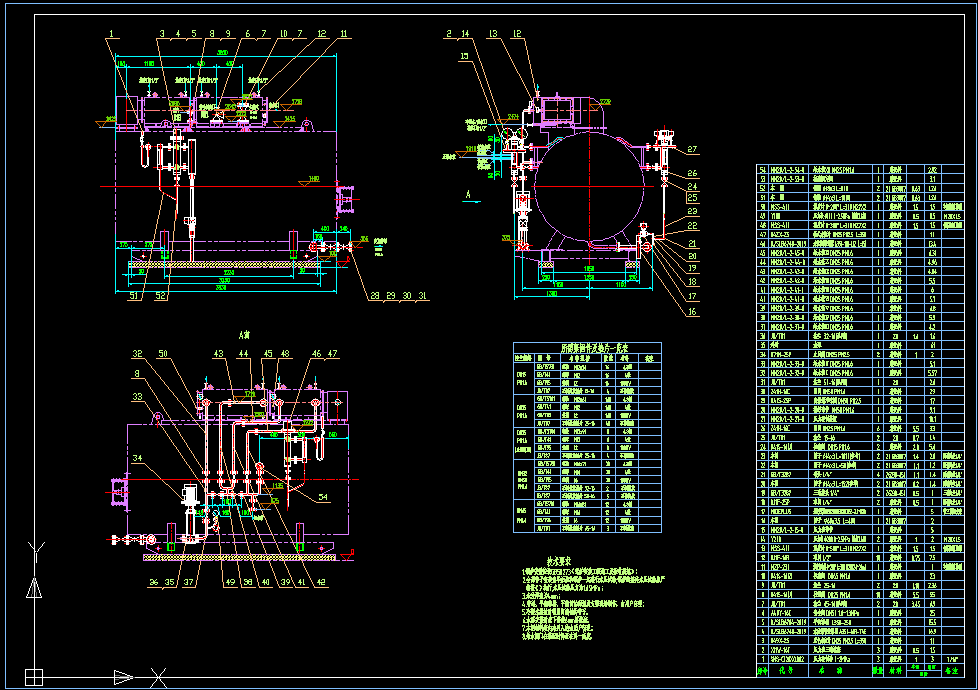
Task: Select the title block at bottom right
Action: (862, 672)
